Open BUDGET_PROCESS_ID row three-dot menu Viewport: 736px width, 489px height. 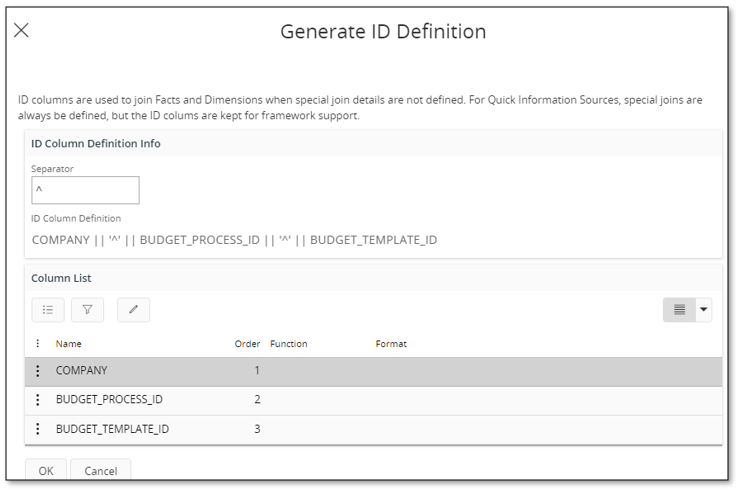click(x=38, y=400)
